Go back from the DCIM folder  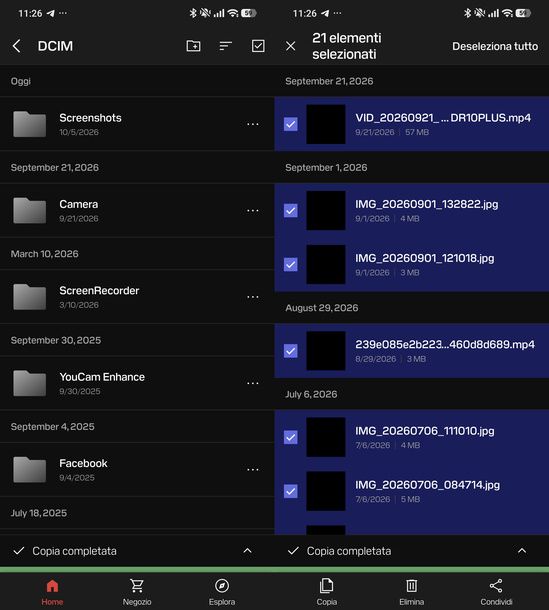(16, 46)
